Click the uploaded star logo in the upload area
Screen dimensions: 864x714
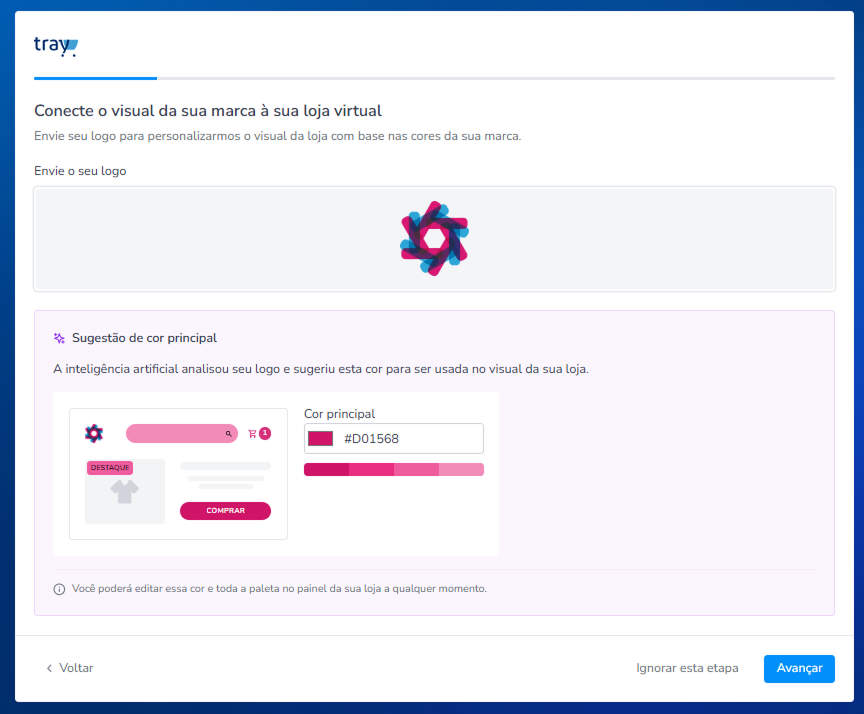click(x=434, y=239)
